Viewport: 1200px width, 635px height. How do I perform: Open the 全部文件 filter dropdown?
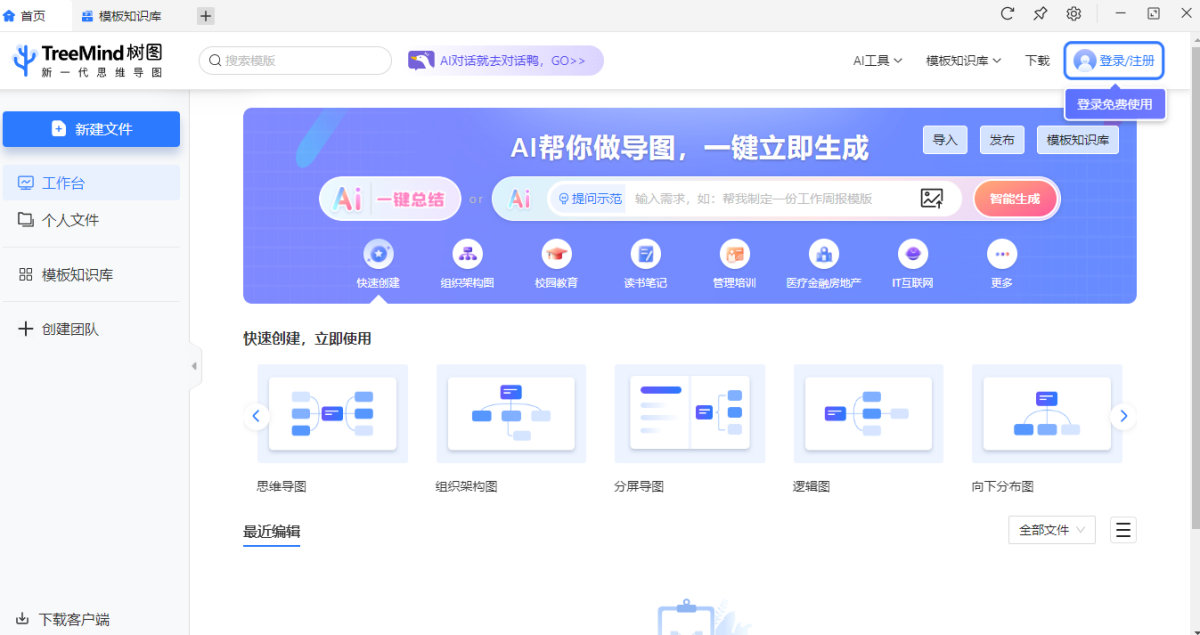[x=1051, y=530]
